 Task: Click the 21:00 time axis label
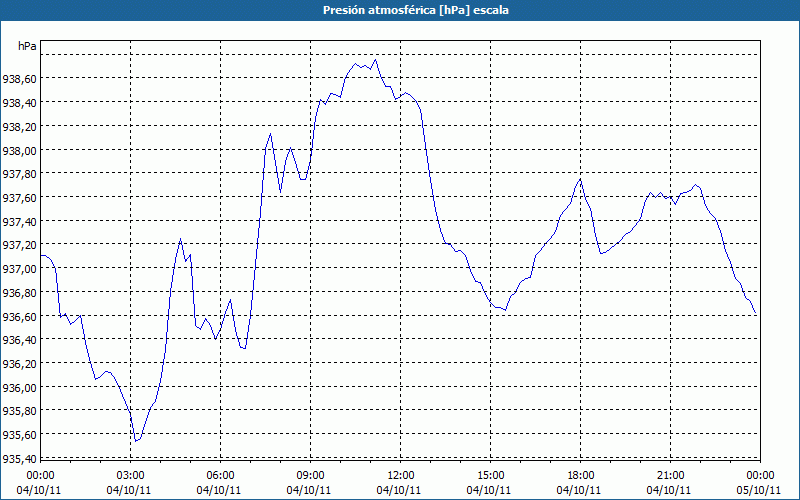(x=670, y=476)
